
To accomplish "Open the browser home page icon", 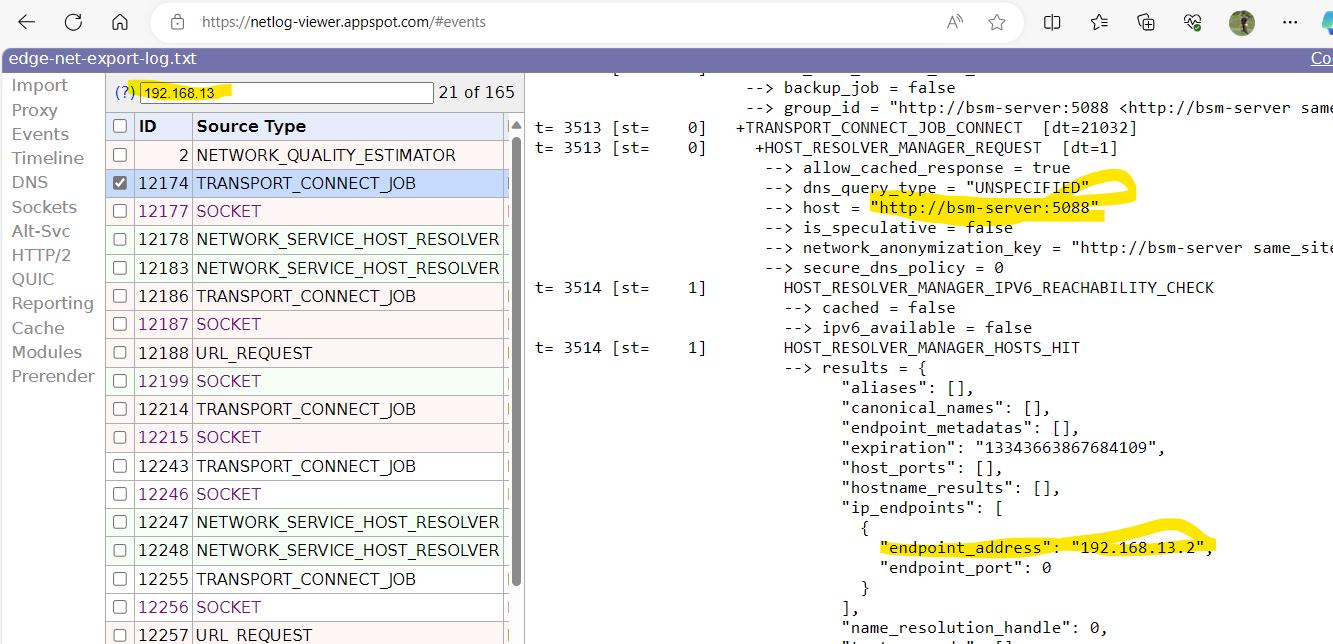I will (120, 22).
